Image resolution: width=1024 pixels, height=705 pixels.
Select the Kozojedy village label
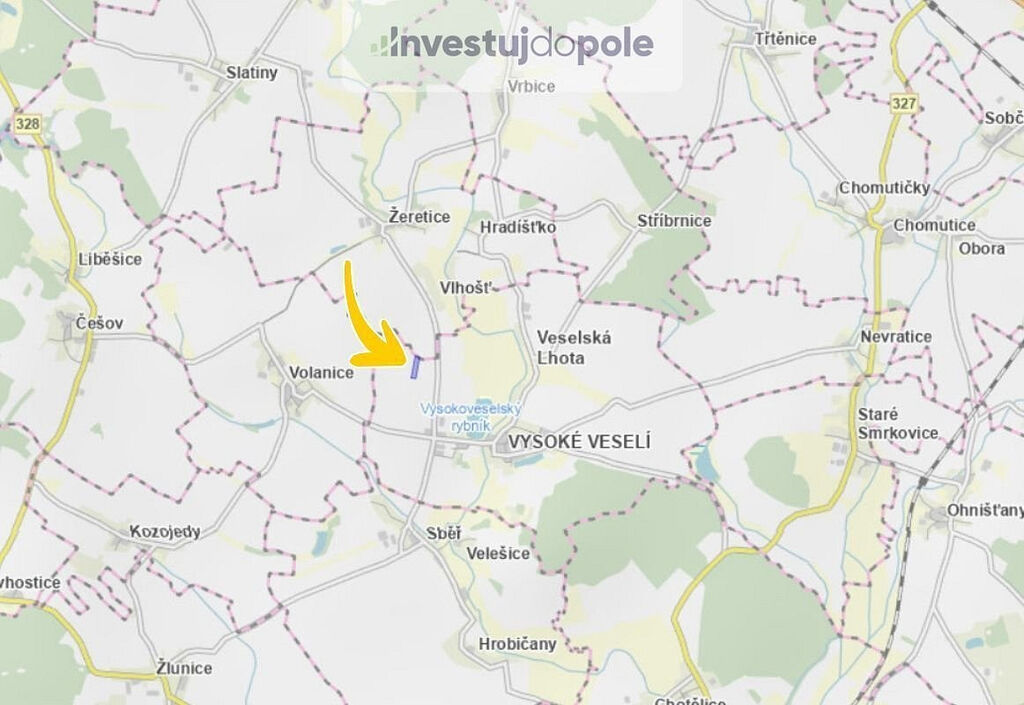pos(165,532)
